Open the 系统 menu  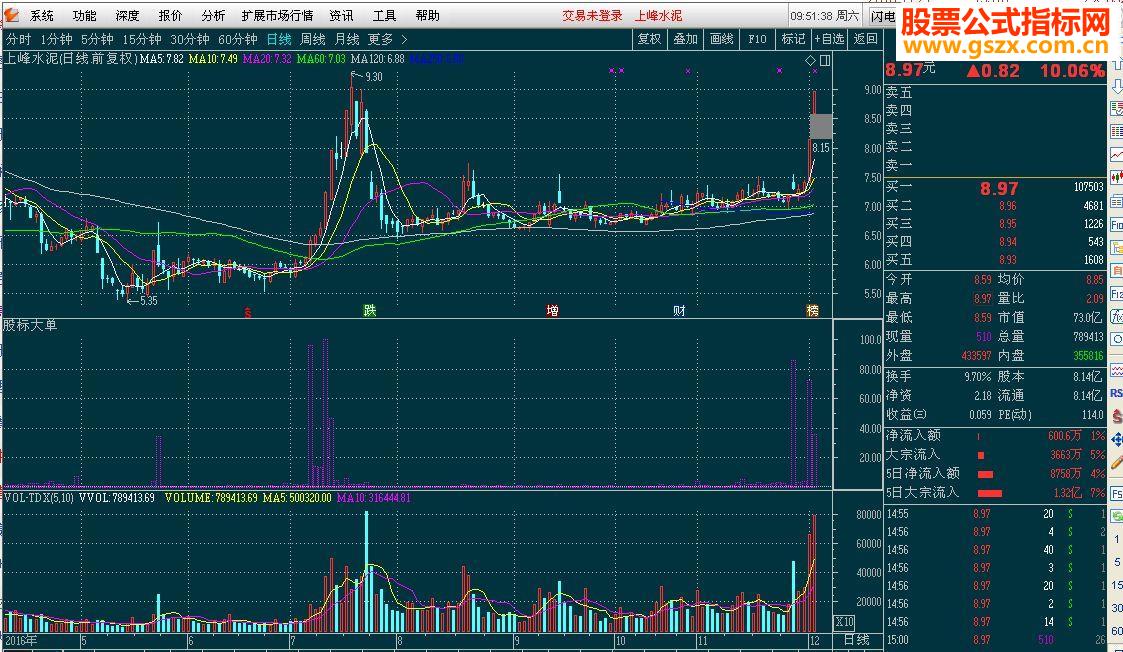(x=42, y=15)
